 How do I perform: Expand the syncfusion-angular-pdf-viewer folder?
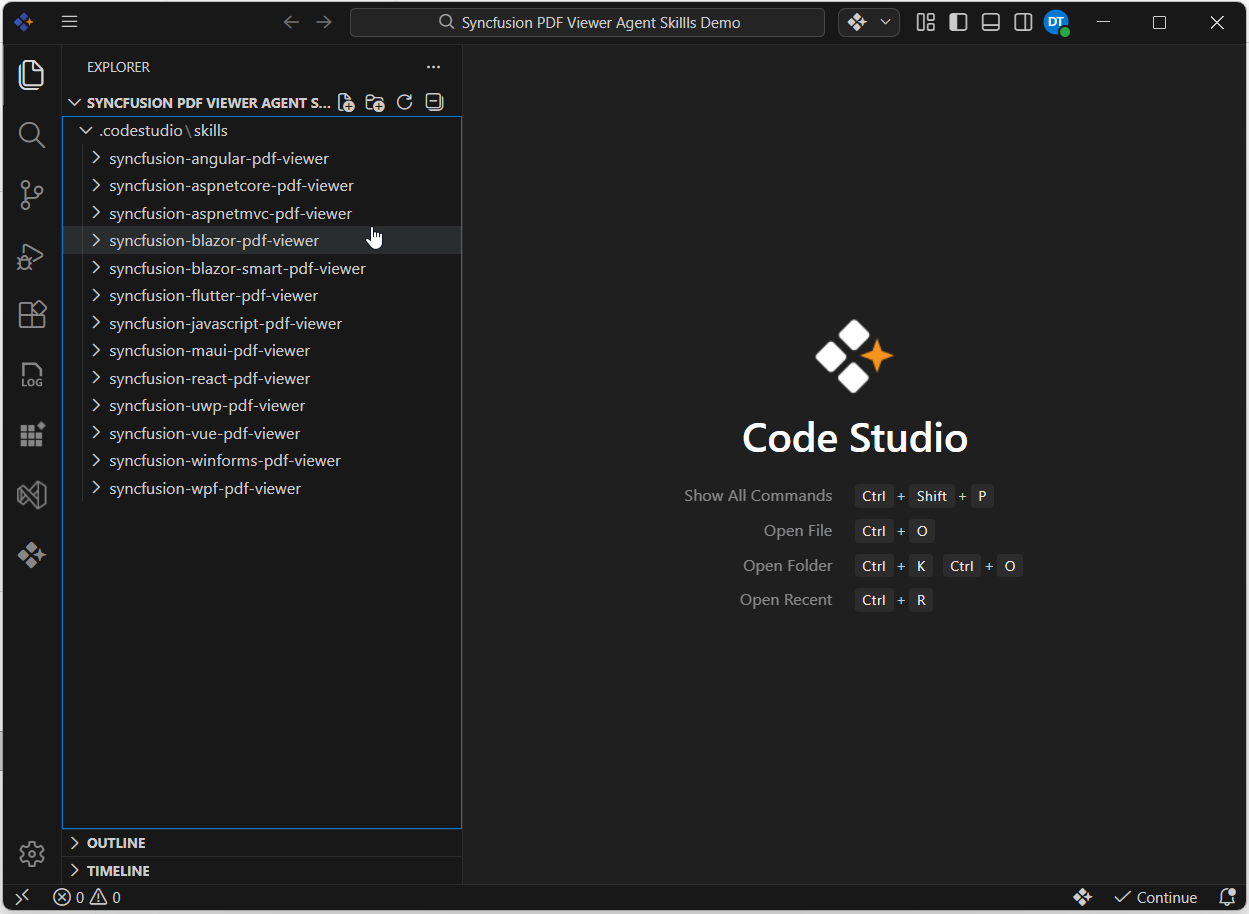[x=97, y=158]
